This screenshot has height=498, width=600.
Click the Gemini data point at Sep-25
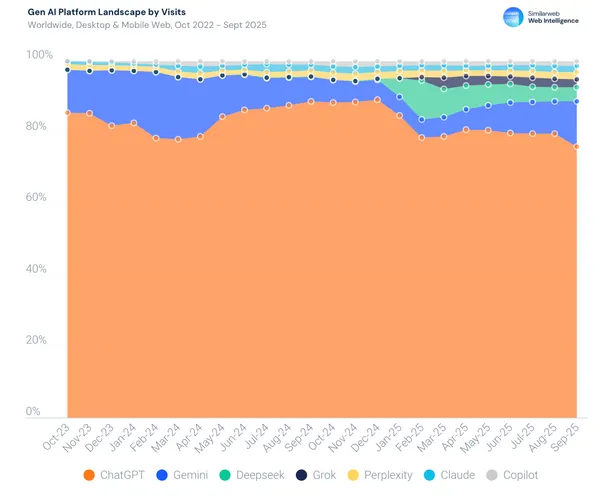pos(577,101)
